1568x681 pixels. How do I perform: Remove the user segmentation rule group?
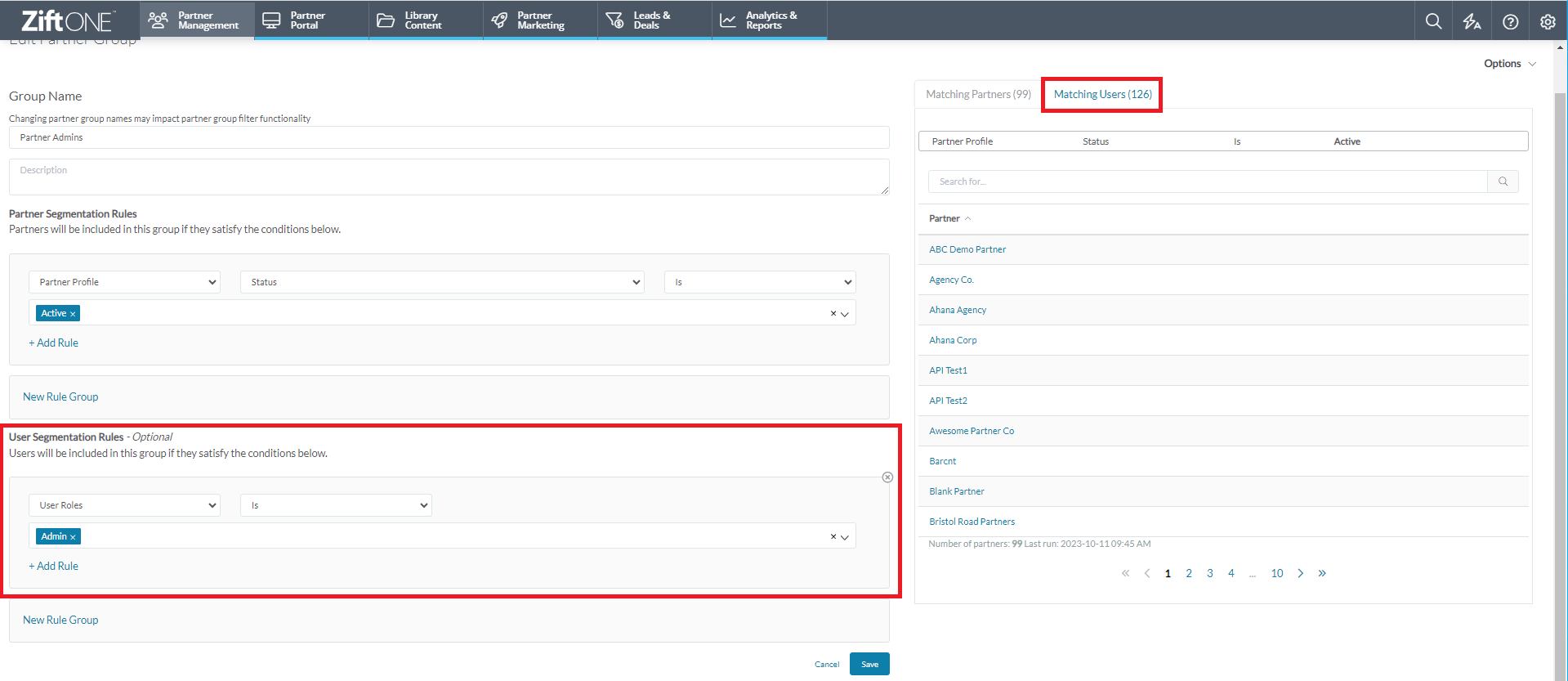click(887, 477)
